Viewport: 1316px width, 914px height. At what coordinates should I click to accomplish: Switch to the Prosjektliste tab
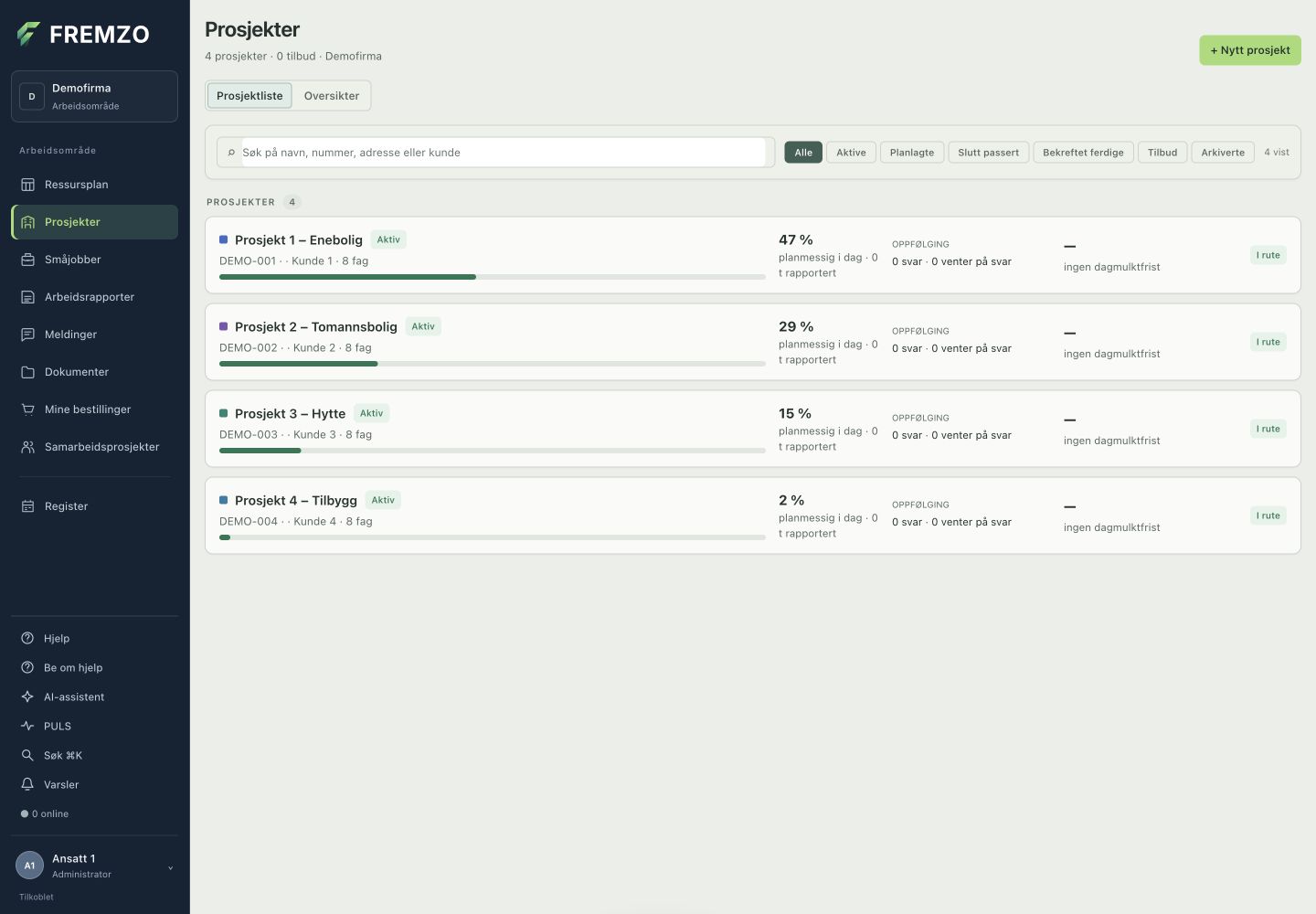(249, 96)
